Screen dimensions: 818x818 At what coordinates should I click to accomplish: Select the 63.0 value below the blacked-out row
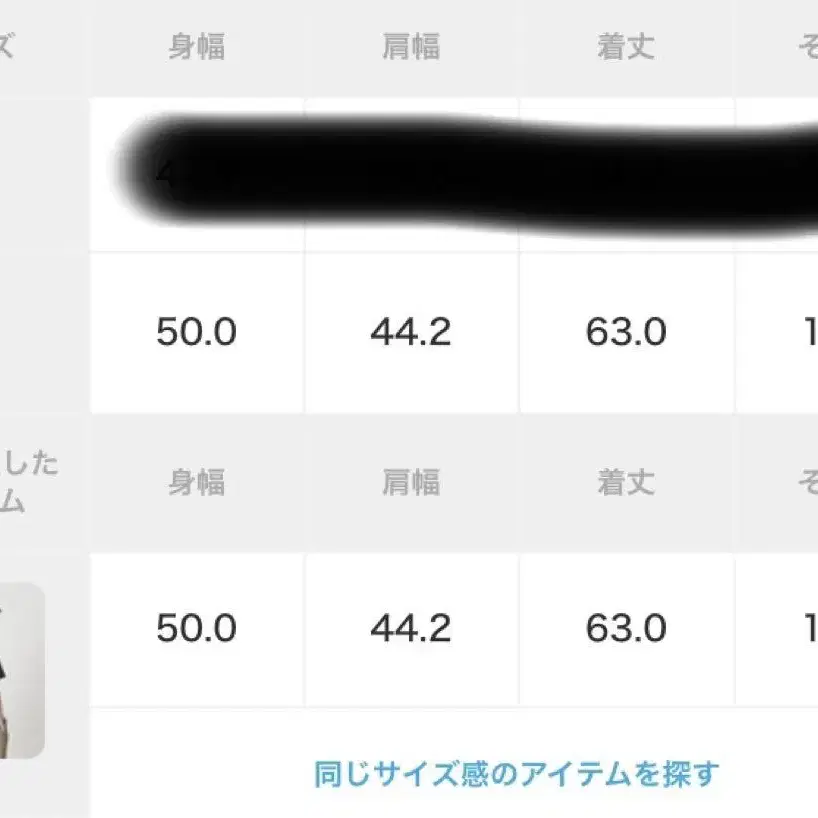coord(626,332)
